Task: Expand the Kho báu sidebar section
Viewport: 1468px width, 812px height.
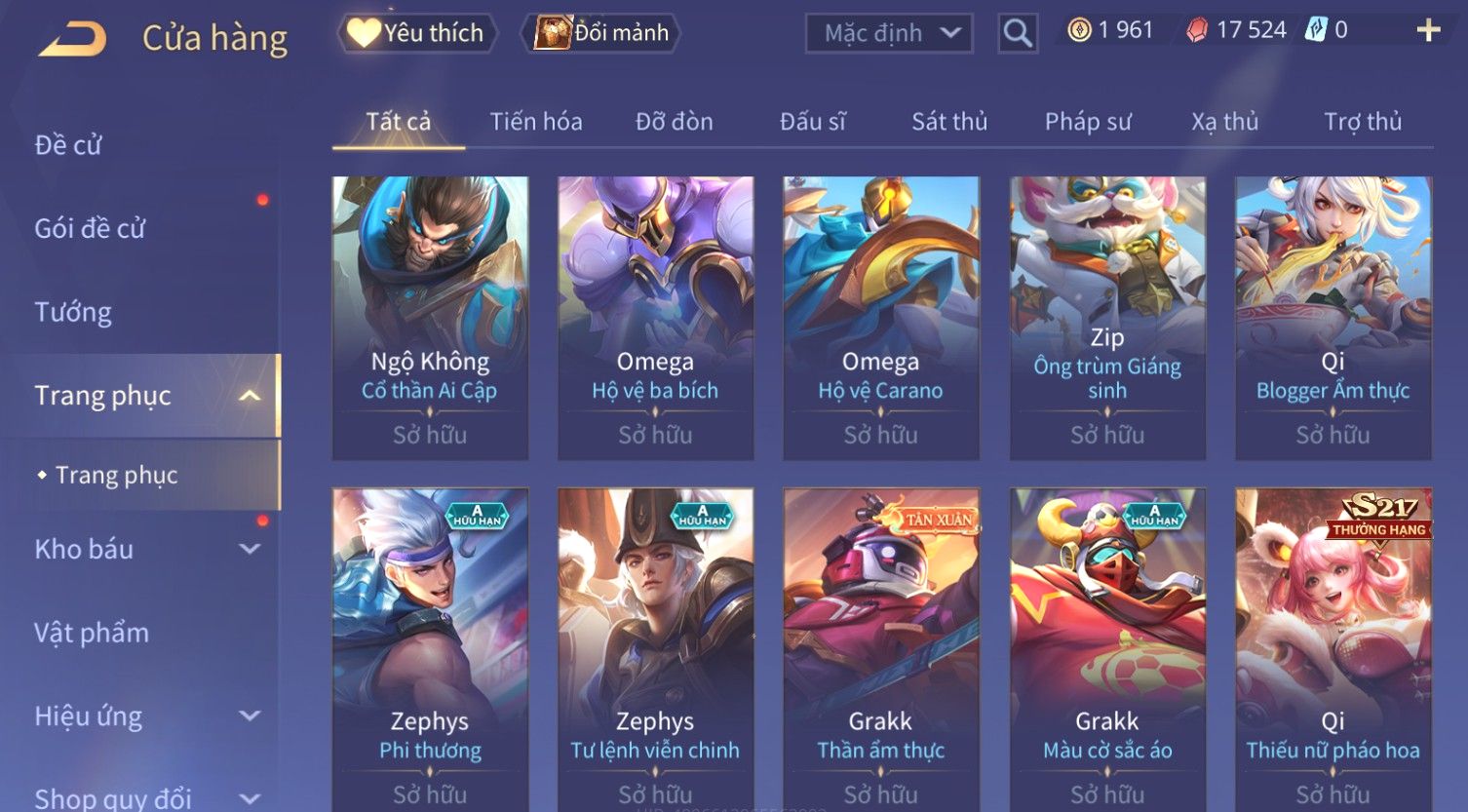Action: point(250,549)
